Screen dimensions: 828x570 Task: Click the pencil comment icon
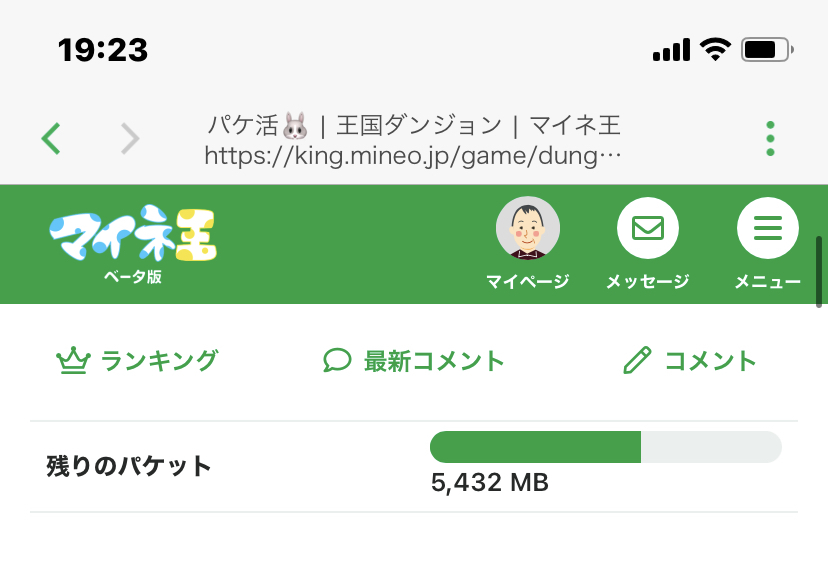tap(637, 361)
